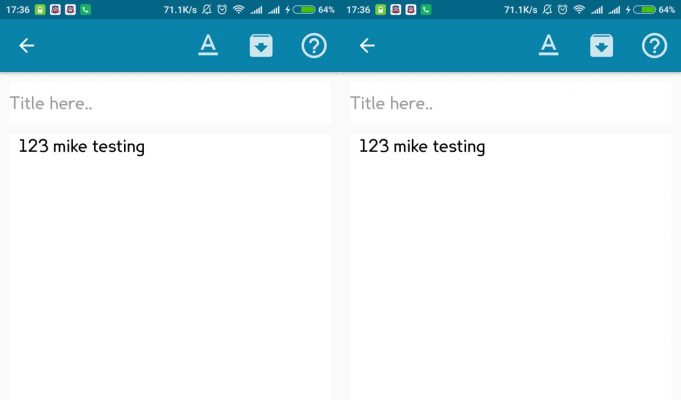Tap the empty body area of right note
Viewport: 681px width, 400px height.
point(510,278)
